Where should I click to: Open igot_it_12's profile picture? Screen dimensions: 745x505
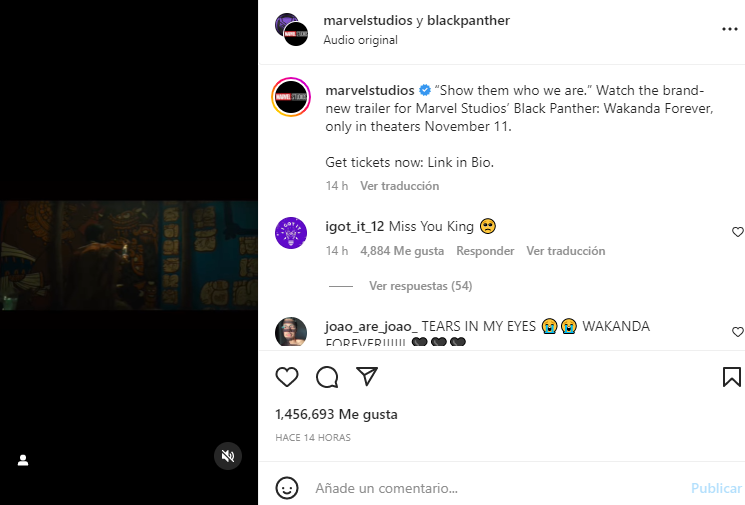tap(291, 233)
